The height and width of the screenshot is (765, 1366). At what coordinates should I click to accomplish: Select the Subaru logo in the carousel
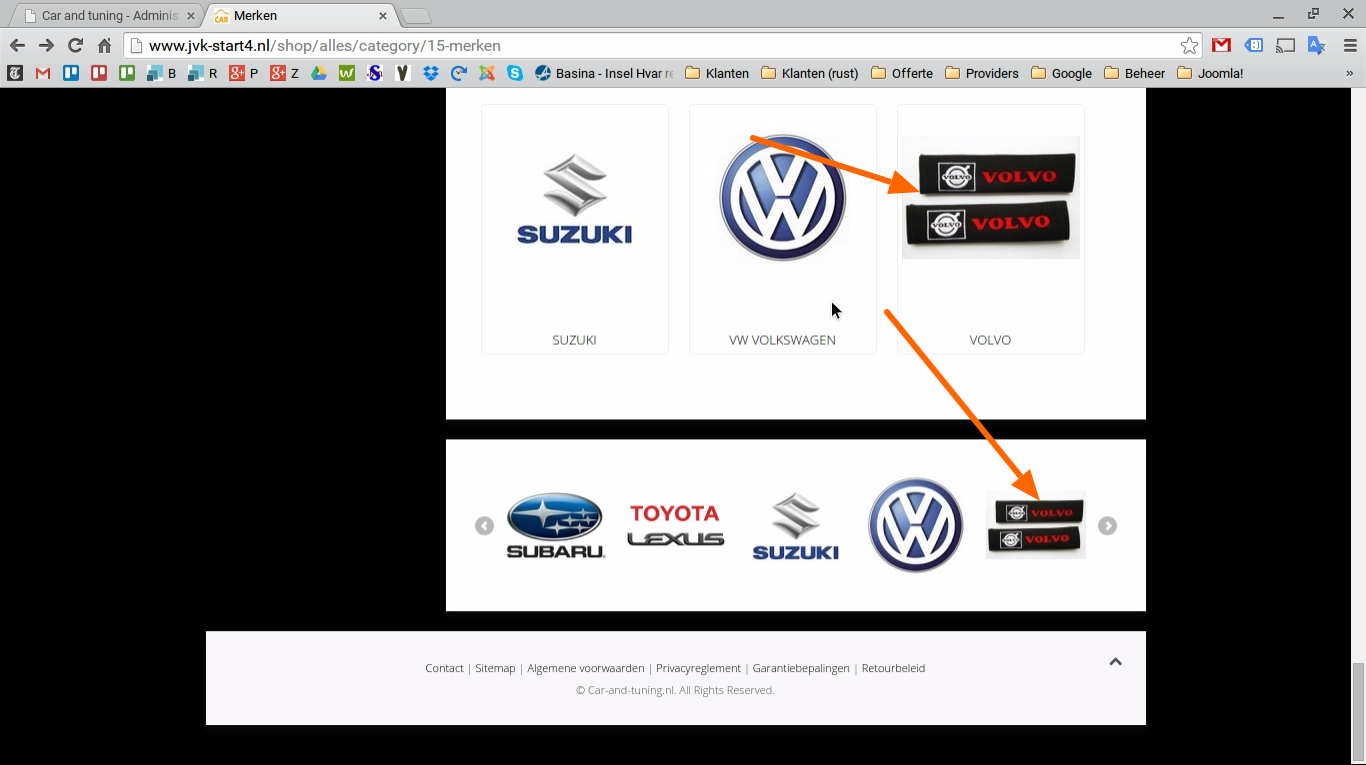(555, 525)
